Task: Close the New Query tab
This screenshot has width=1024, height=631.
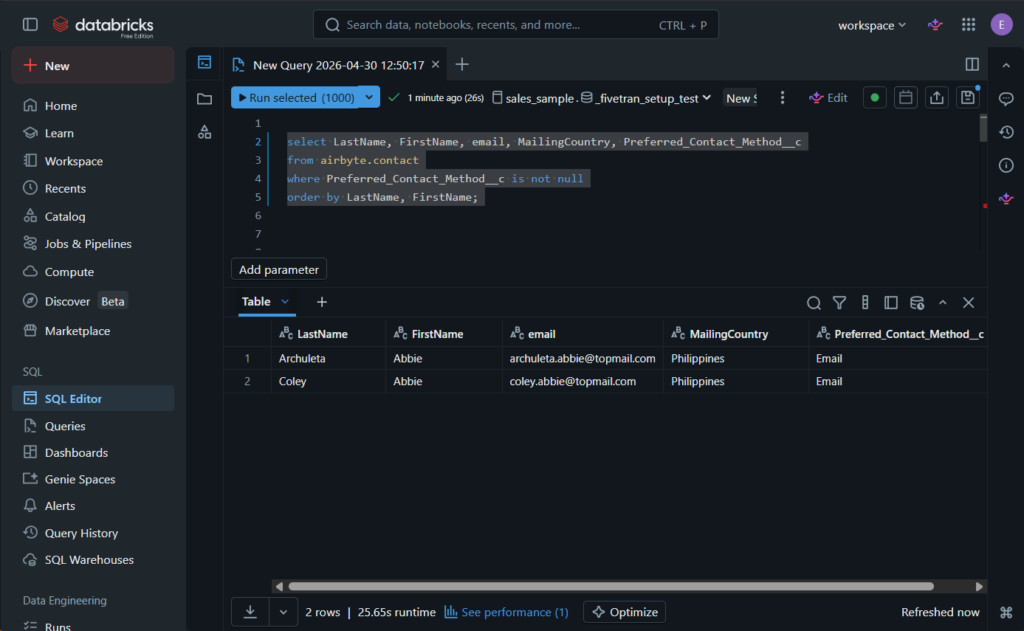Action: pyautogui.click(x=436, y=65)
